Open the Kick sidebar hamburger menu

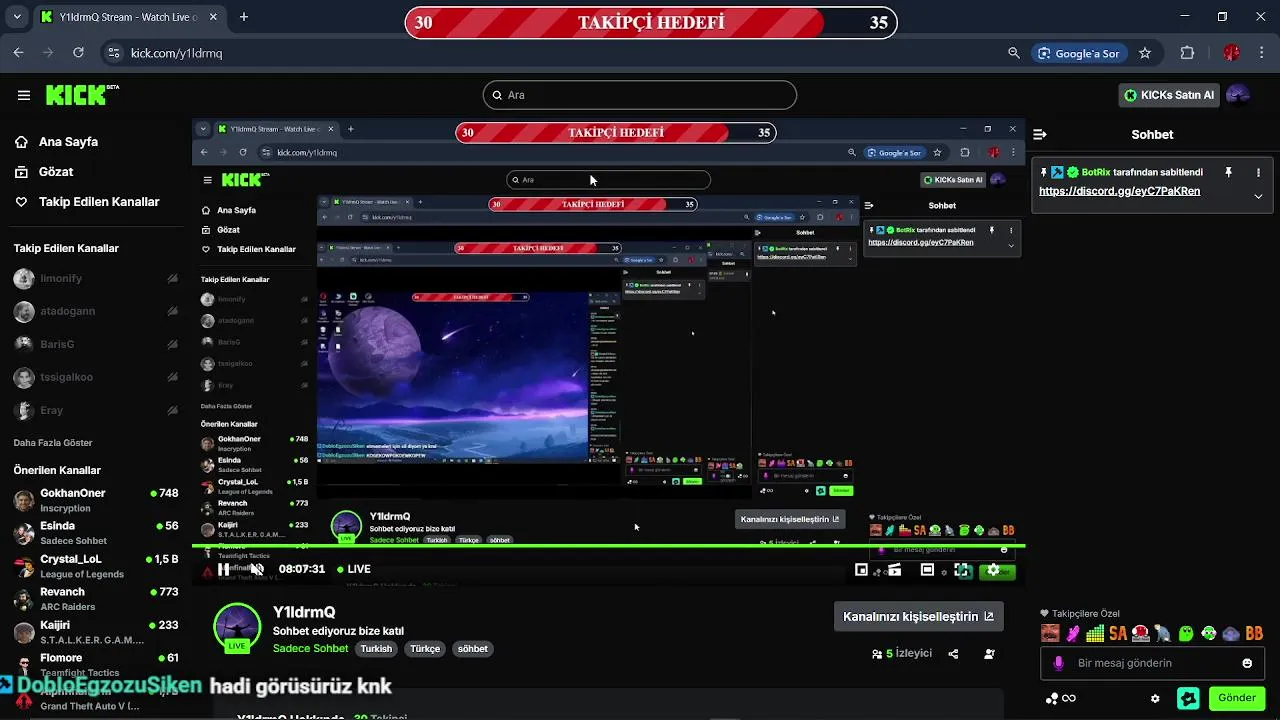pyautogui.click(x=24, y=95)
